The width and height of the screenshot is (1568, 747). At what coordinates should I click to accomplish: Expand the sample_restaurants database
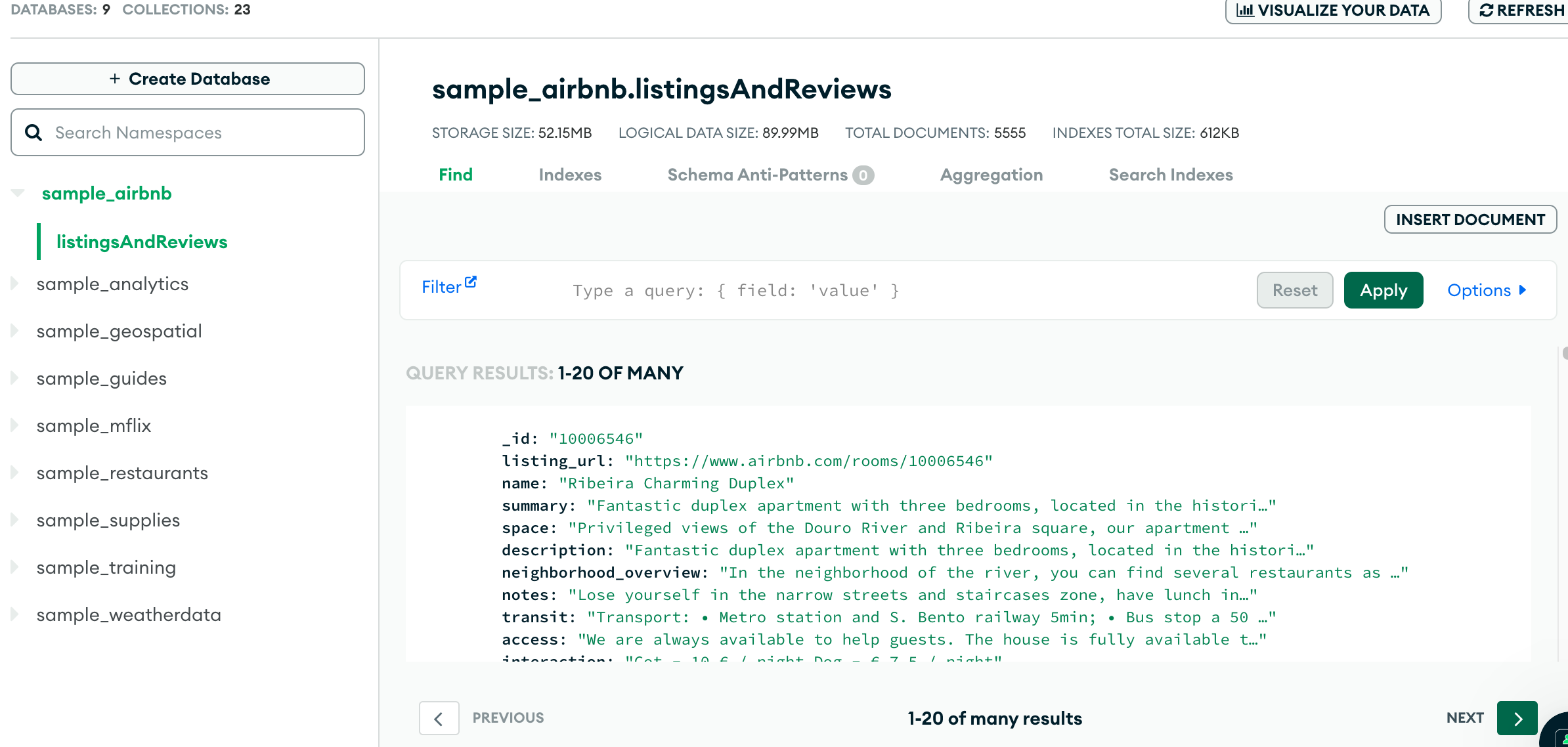(x=14, y=473)
